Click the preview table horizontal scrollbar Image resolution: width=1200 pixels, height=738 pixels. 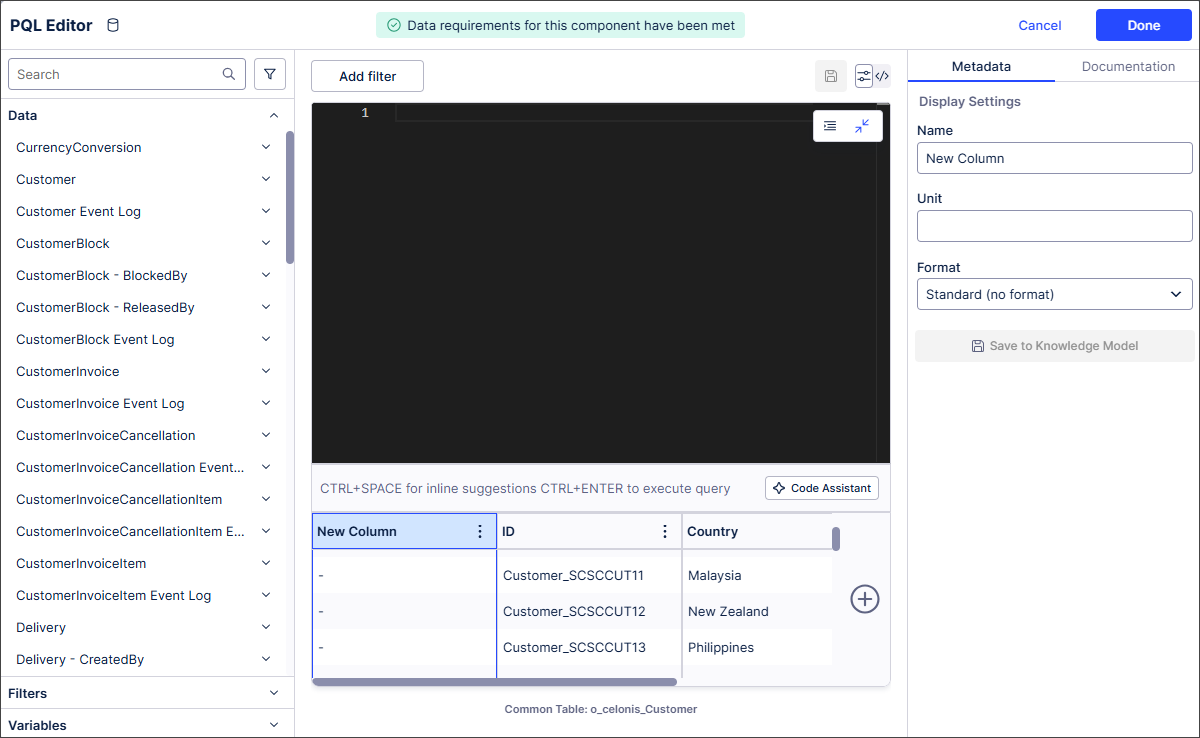pyautogui.click(x=495, y=682)
